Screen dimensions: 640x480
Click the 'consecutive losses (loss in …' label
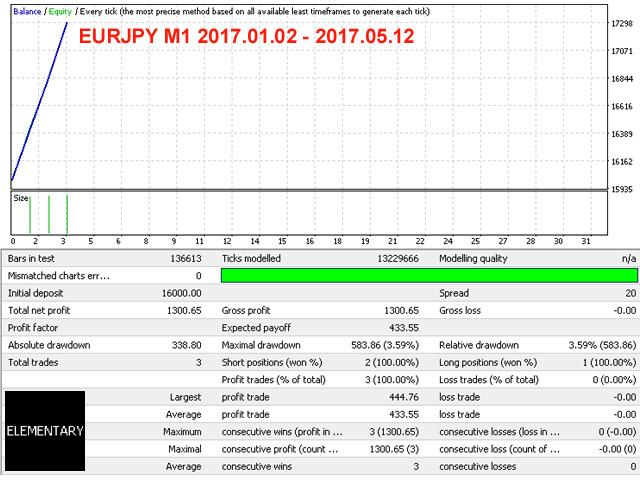499,432
